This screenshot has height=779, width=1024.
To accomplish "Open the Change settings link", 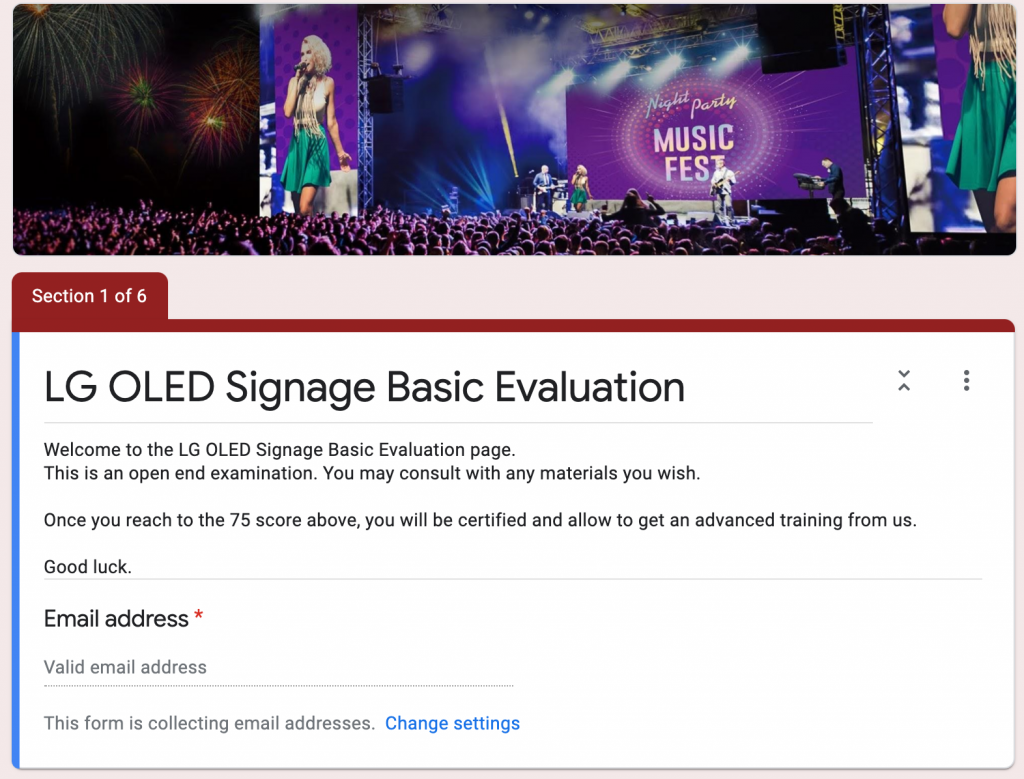I will (452, 723).
